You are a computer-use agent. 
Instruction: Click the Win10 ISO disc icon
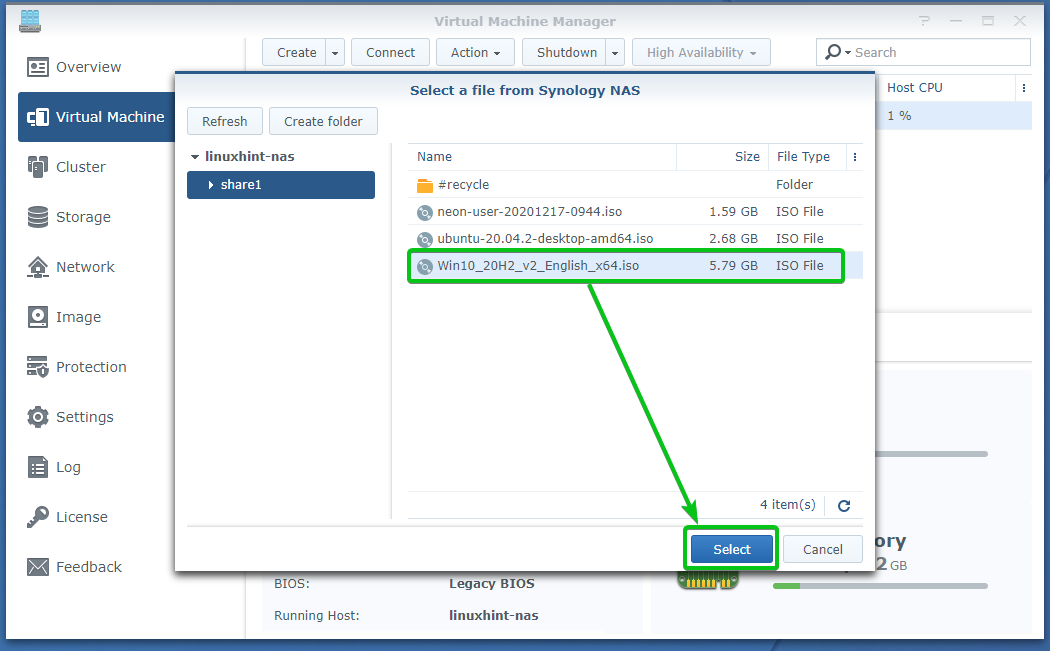(x=425, y=267)
